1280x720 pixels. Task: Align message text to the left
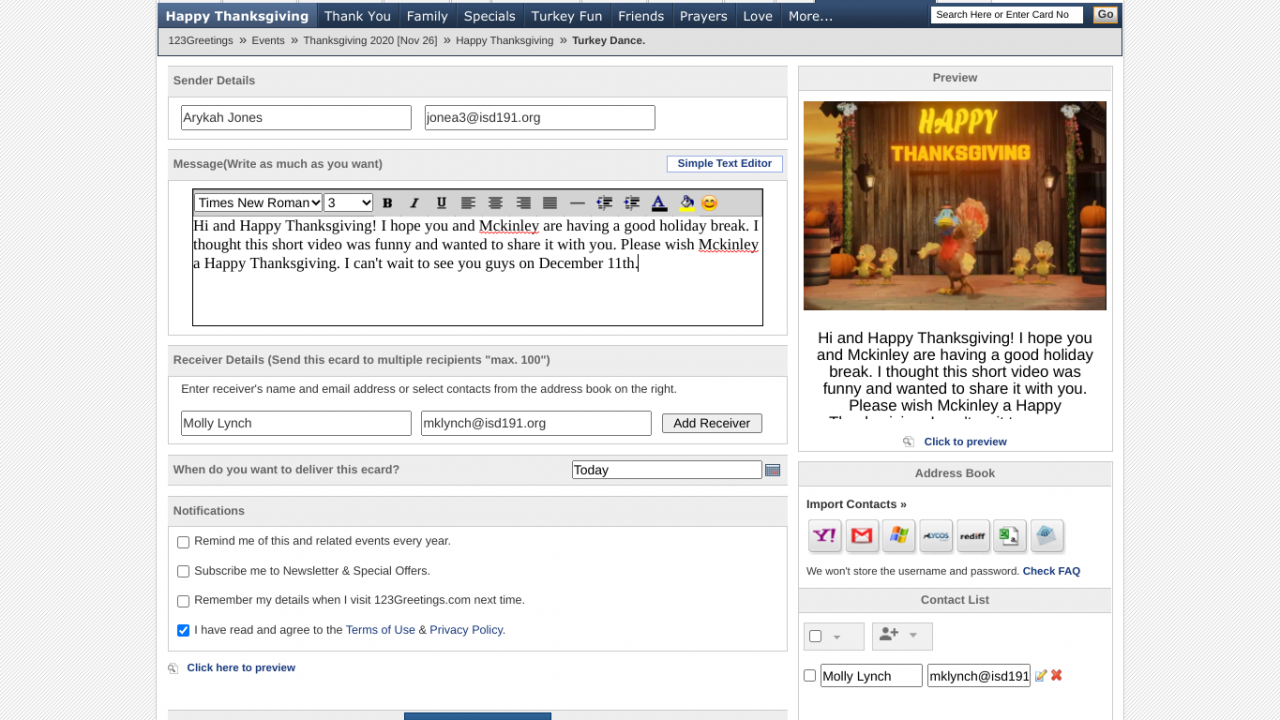point(468,203)
